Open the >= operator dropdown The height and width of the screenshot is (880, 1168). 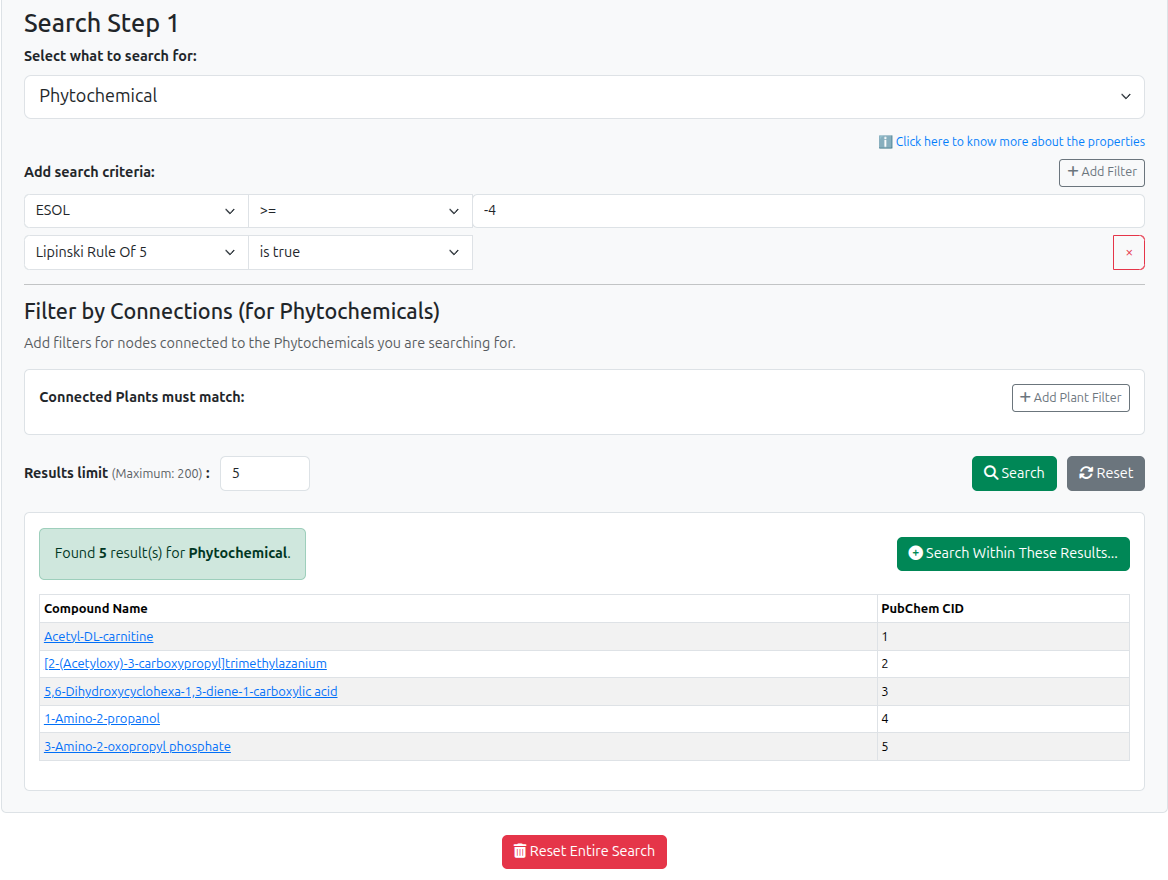click(x=360, y=210)
